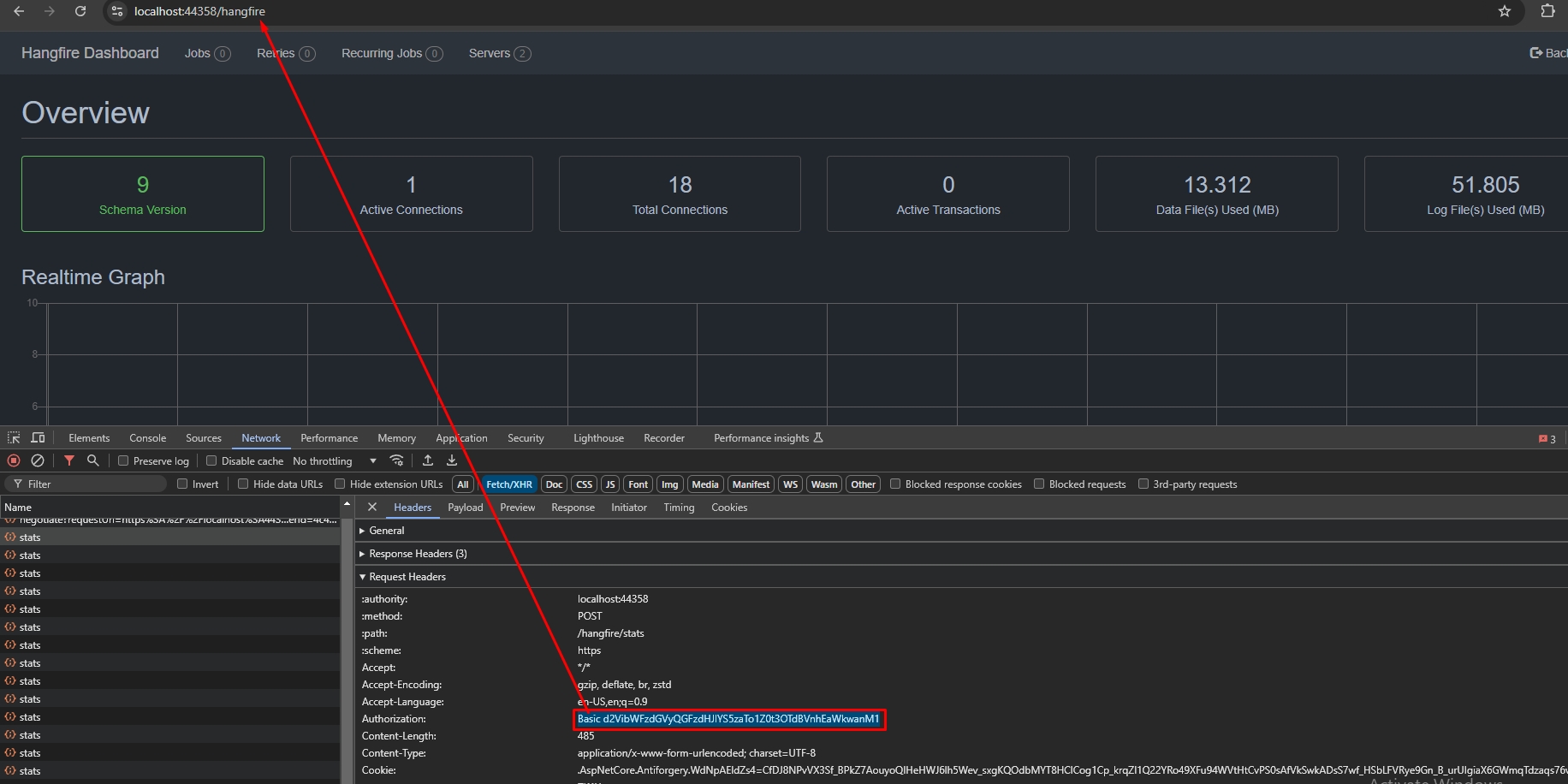Filter requests by Doc type
The width and height of the screenshot is (1568, 784).
[555, 484]
